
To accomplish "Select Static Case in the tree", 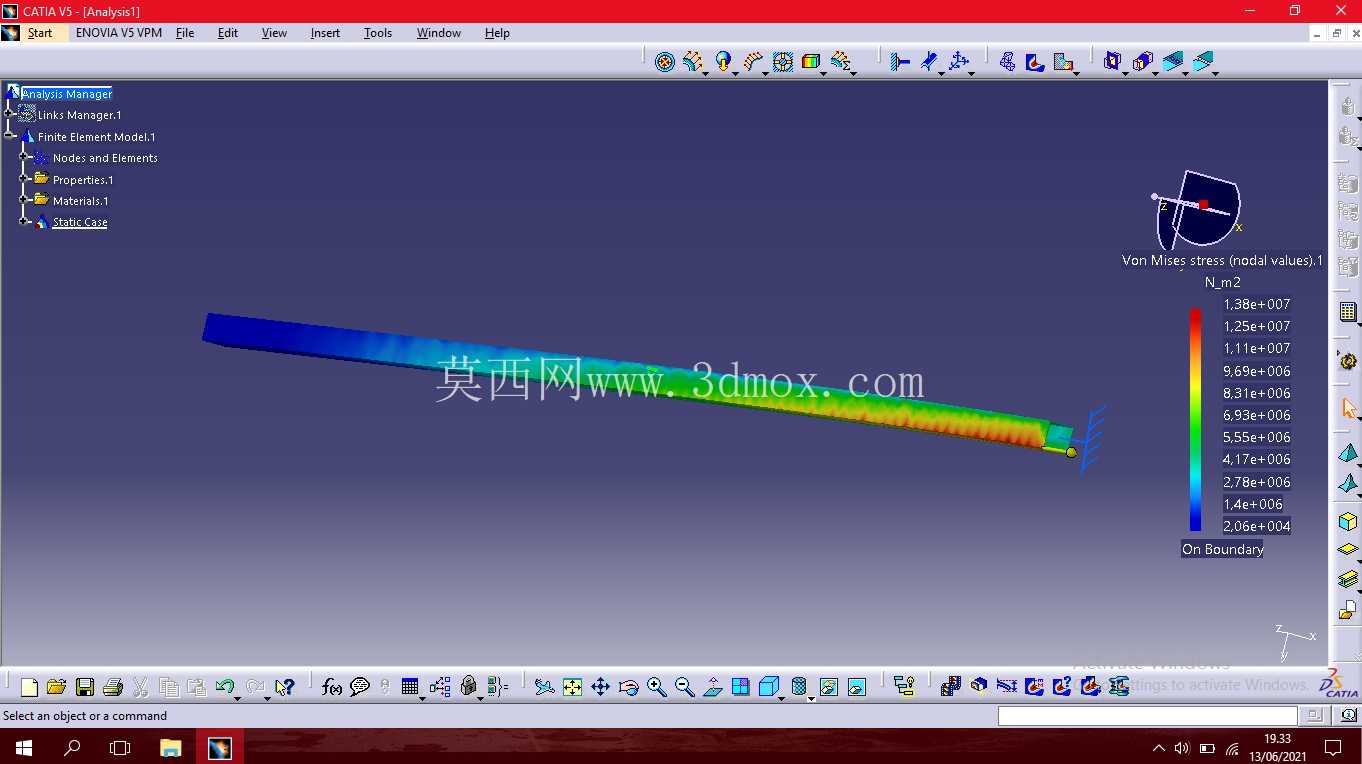I will (80, 222).
